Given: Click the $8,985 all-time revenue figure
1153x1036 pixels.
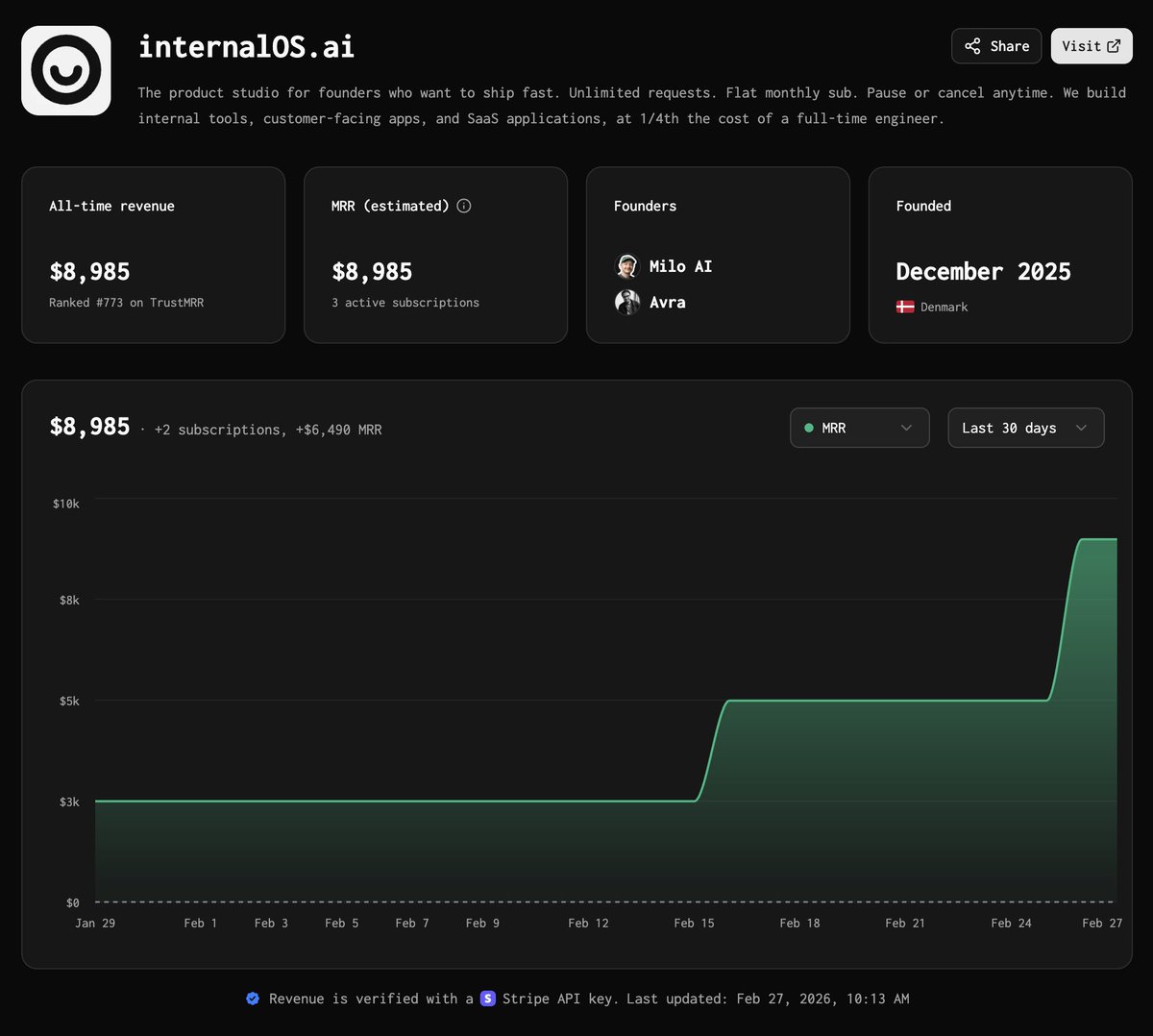Looking at the screenshot, I should (89, 271).
